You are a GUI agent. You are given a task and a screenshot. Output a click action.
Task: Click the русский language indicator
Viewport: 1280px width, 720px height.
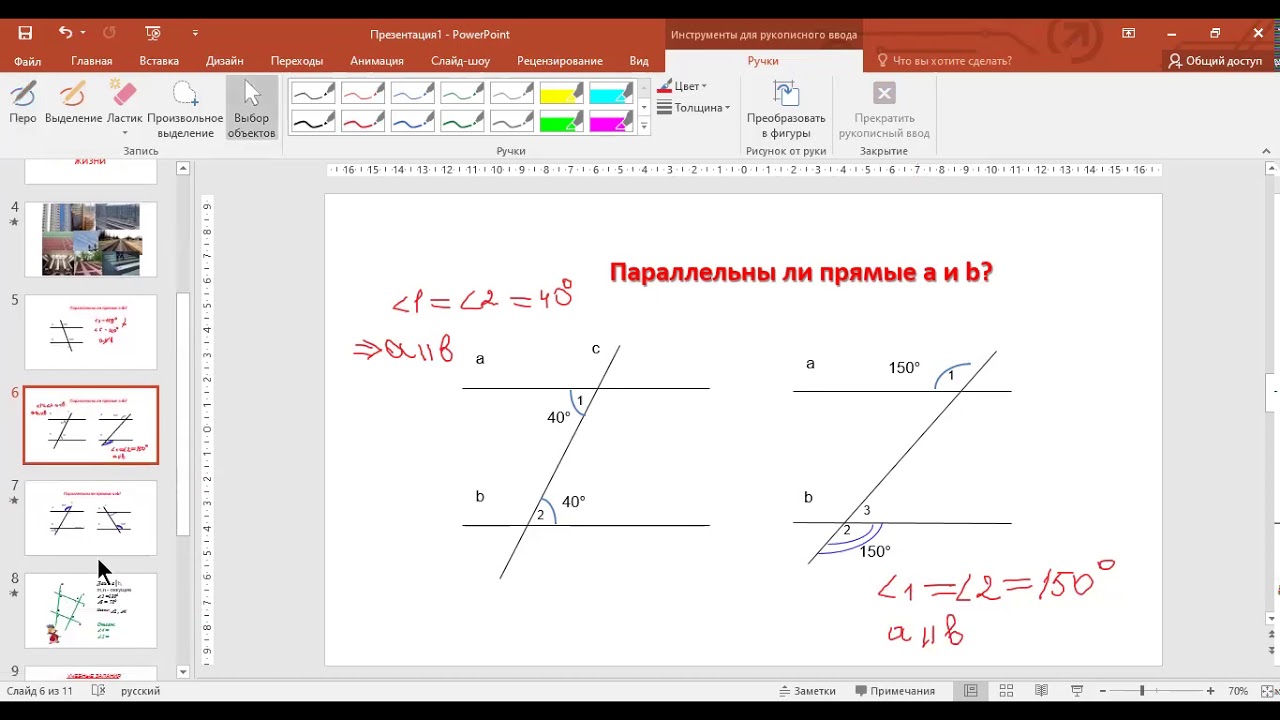[x=140, y=691]
